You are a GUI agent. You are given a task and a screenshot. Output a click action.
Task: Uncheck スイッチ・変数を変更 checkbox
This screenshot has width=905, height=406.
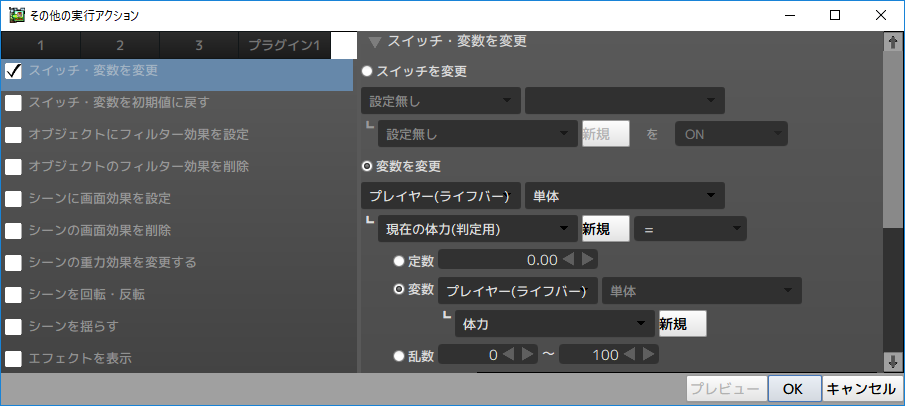pyautogui.click(x=13, y=71)
